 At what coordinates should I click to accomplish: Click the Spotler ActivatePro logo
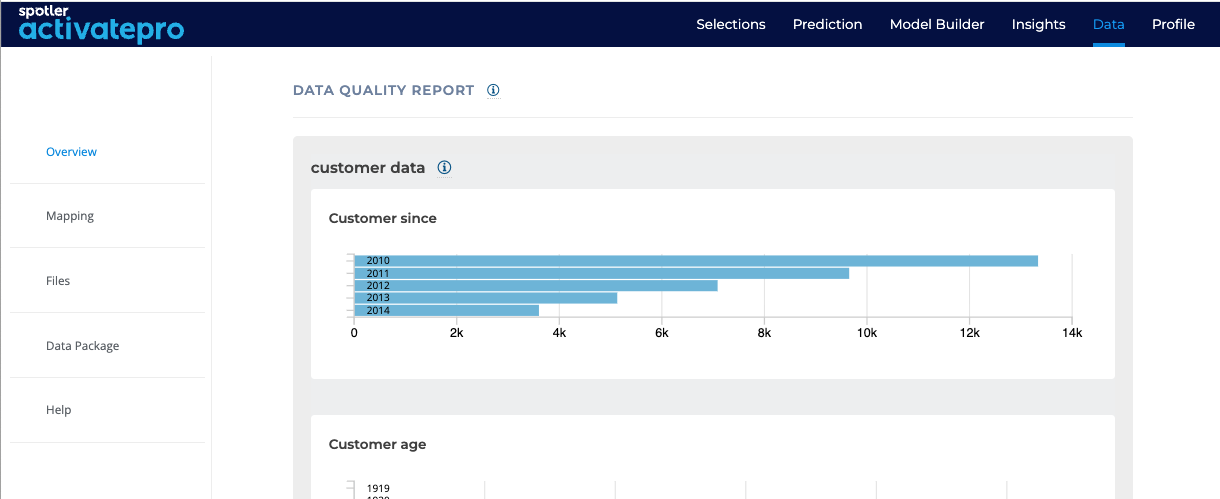pyautogui.click(x=101, y=24)
